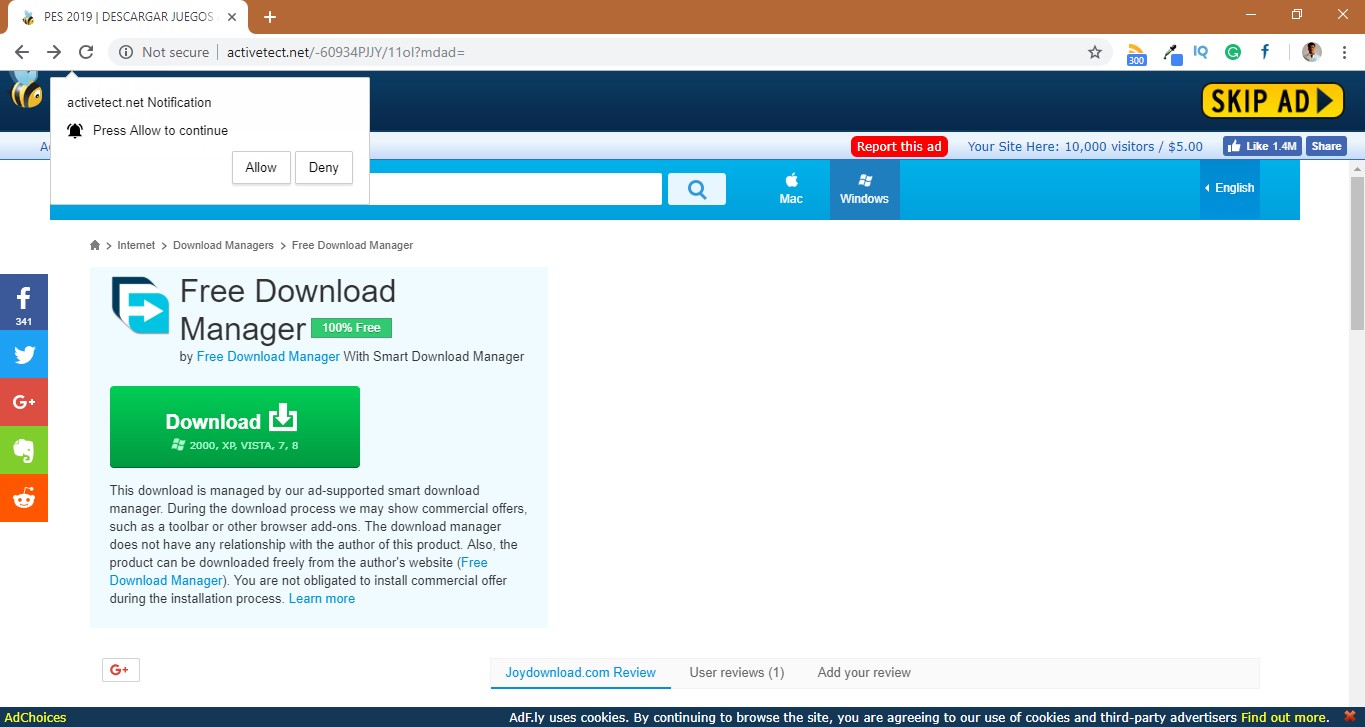Screen dimensions: 1365x727
Task: Open the "Find out more" cookie link
Action: [1283, 717]
